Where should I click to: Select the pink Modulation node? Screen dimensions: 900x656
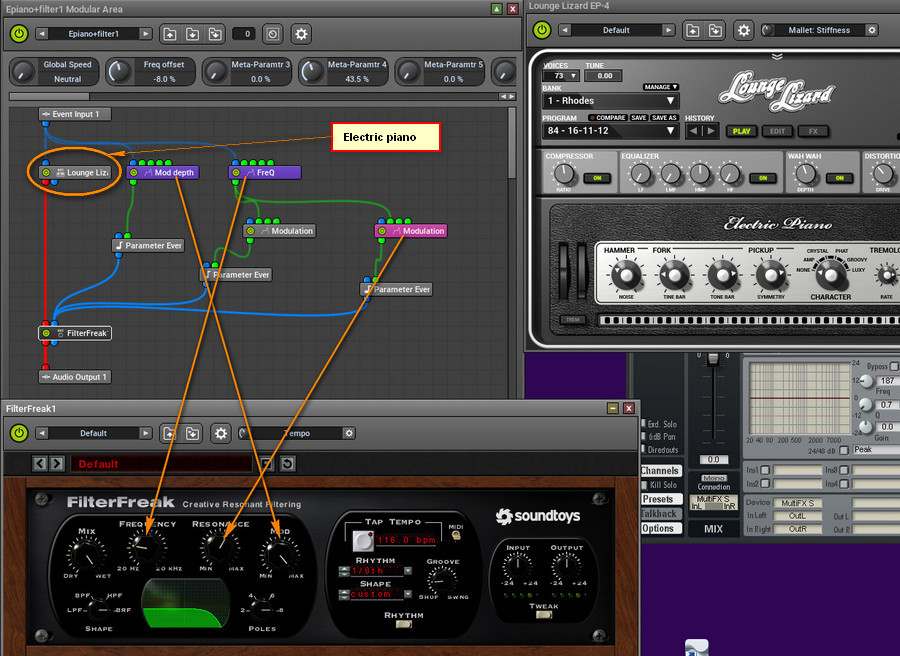coord(411,231)
